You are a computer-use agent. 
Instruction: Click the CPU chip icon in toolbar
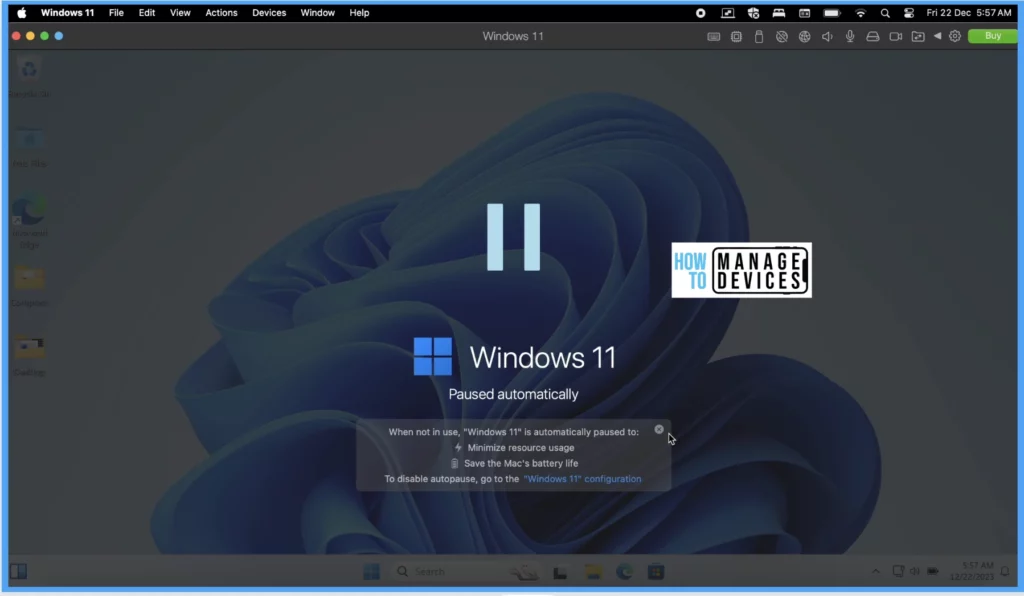(736, 37)
